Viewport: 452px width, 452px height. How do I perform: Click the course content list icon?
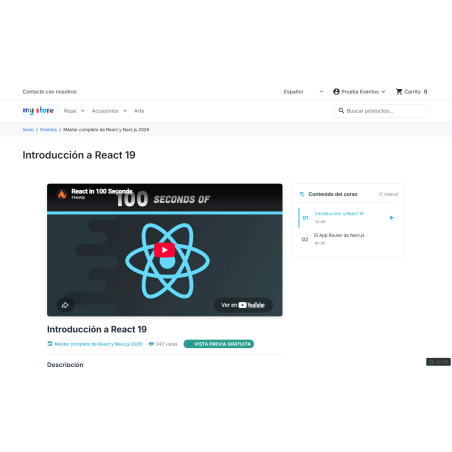point(302,194)
